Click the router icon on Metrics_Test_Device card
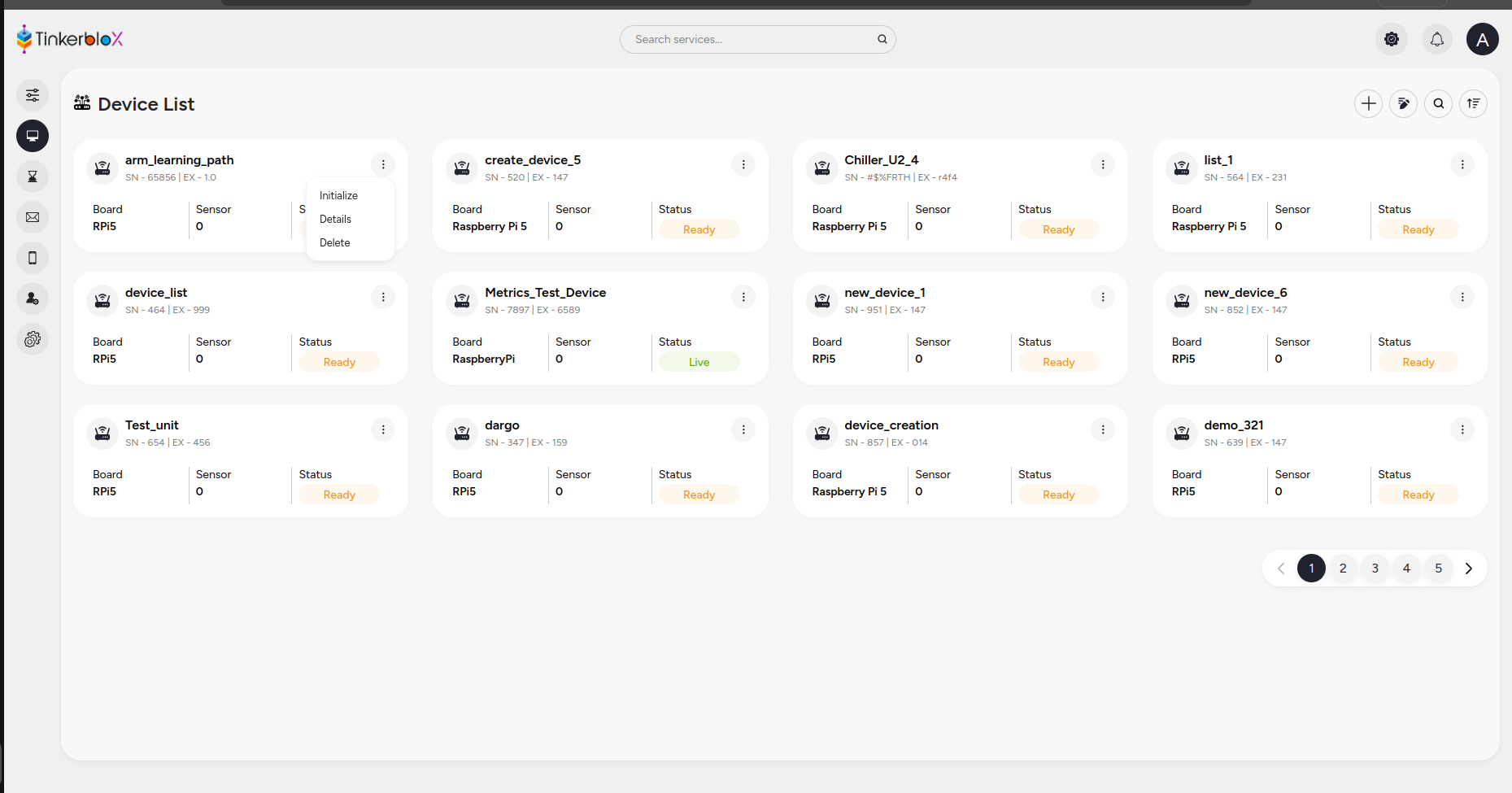This screenshot has width=1512, height=793. coord(462,301)
